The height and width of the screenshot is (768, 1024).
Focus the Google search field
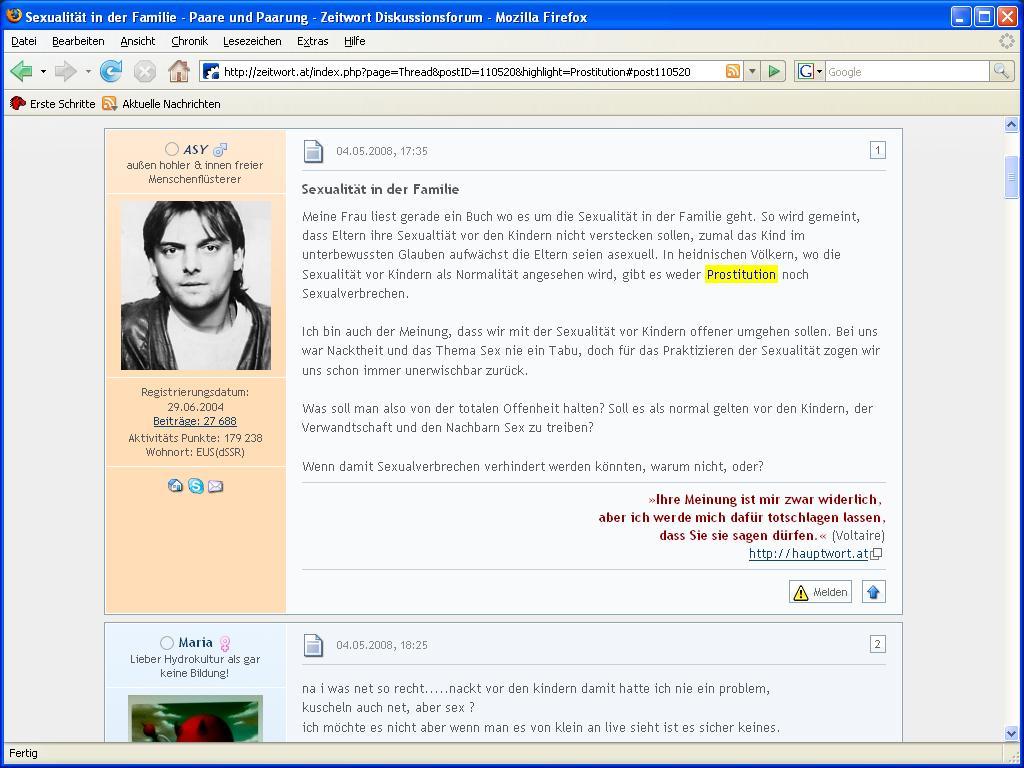pyautogui.click(x=907, y=72)
